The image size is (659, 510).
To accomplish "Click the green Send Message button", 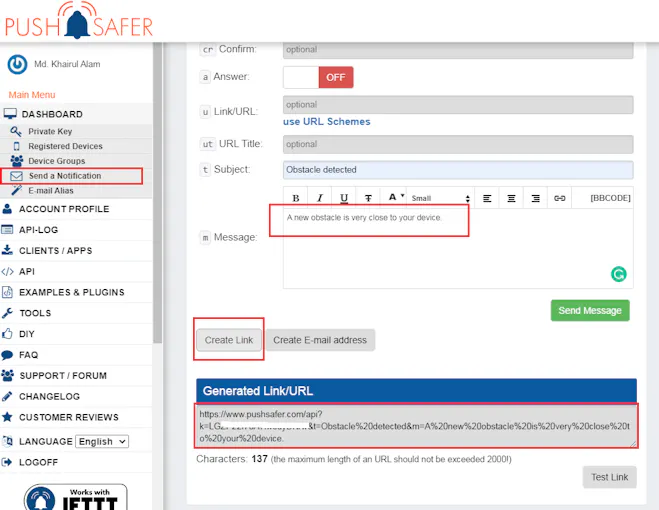I will tap(590, 310).
